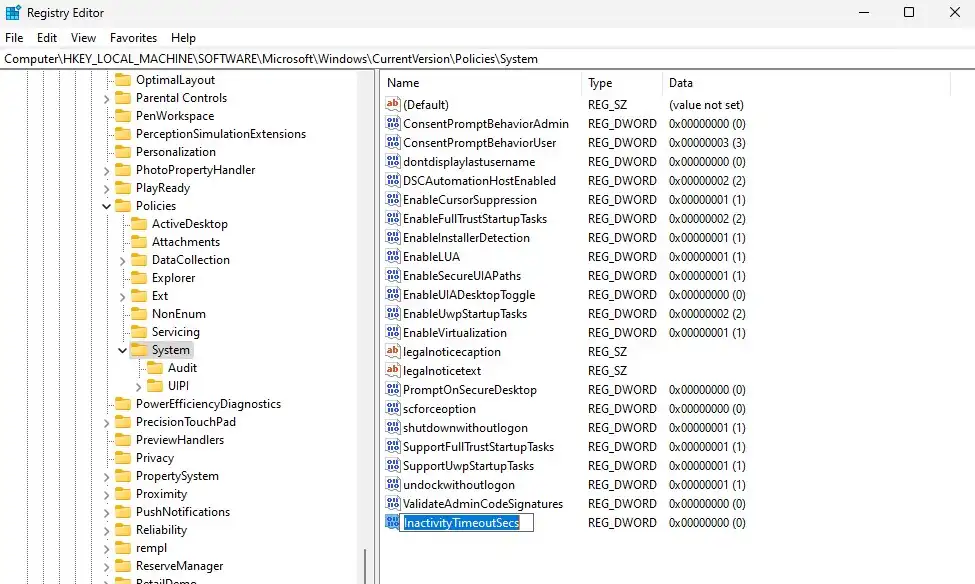
Task: Click the InactivityTimeoutSecs DWORD icon
Action: (392, 522)
